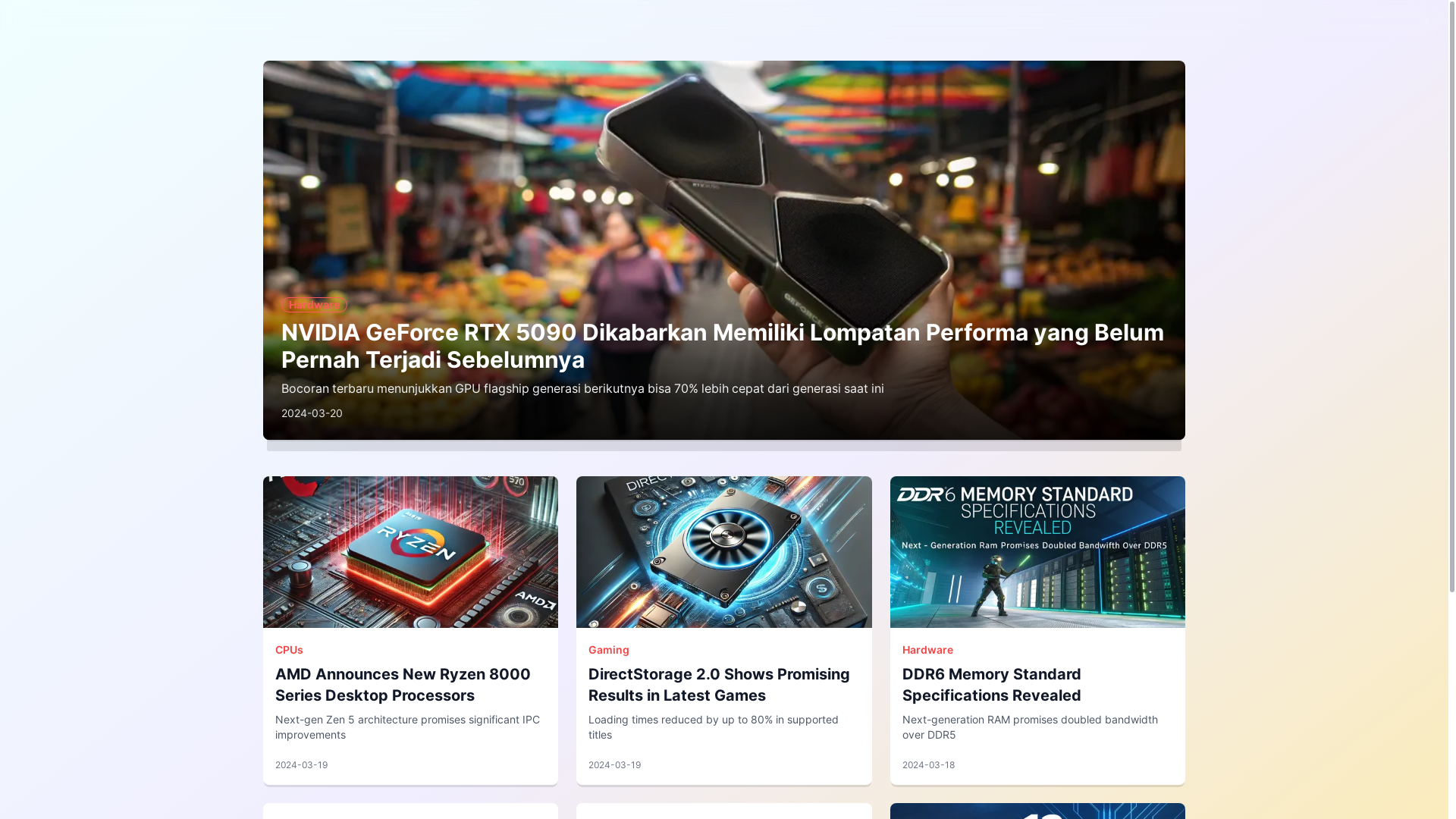Select the Gaming category label

608,650
